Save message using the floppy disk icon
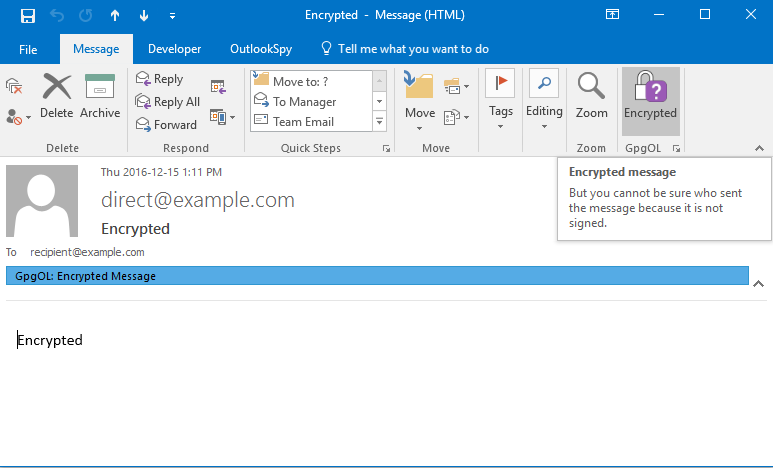This screenshot has height=468, width=773. click(28, 15)
